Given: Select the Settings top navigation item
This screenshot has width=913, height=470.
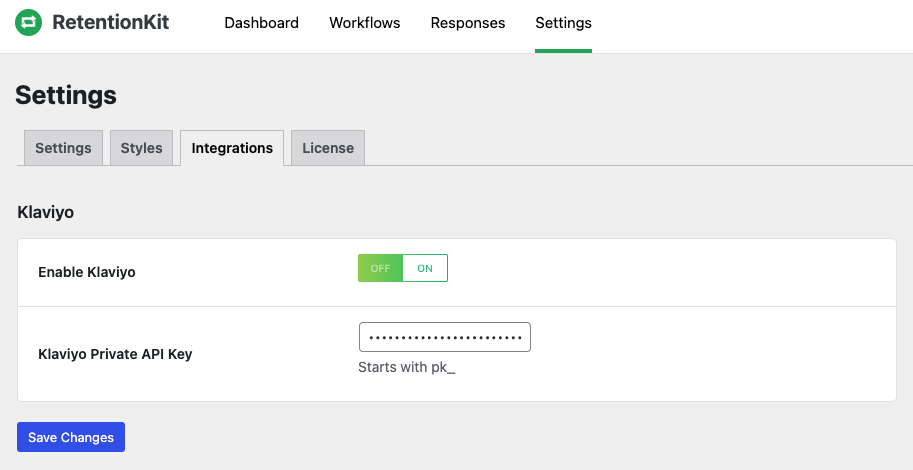Looking at the screenshot, I should tap(563, 23).
